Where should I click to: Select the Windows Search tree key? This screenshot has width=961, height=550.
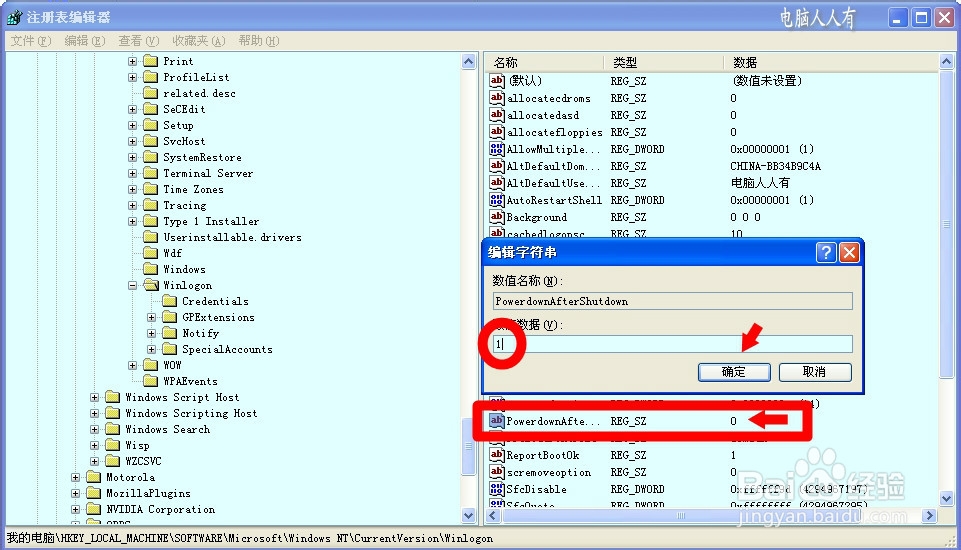(x=167, y=429)
